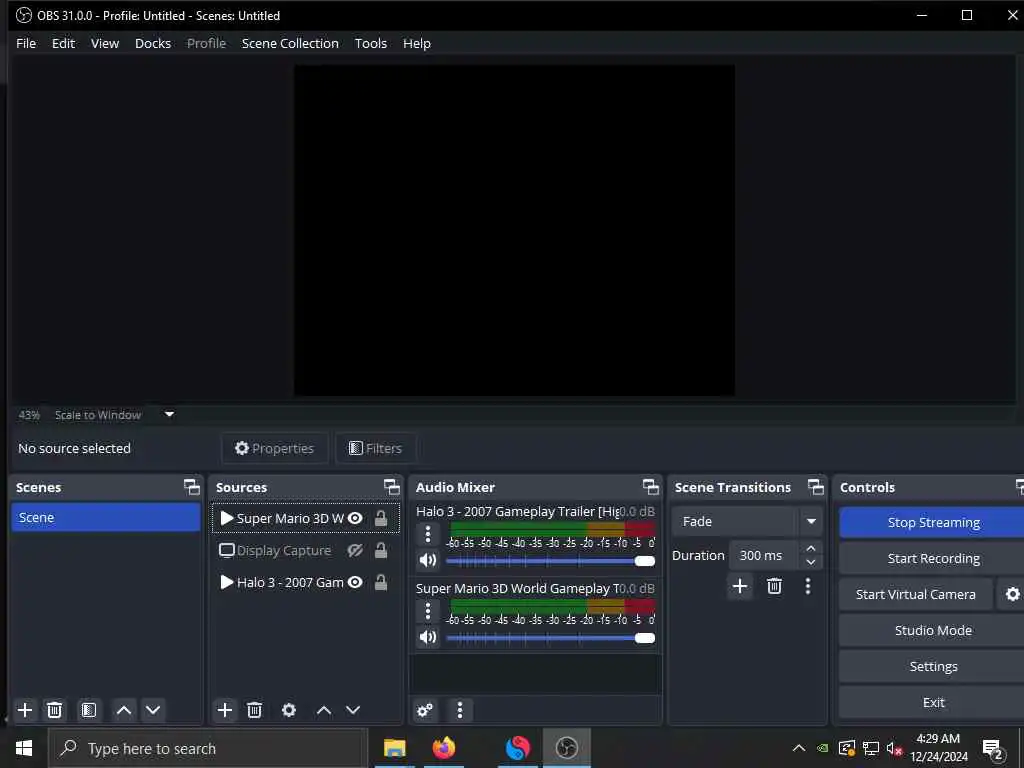Click the 300 ms duration field
The height and width of the screenshot is (768, 1024).
pos(764,555)
